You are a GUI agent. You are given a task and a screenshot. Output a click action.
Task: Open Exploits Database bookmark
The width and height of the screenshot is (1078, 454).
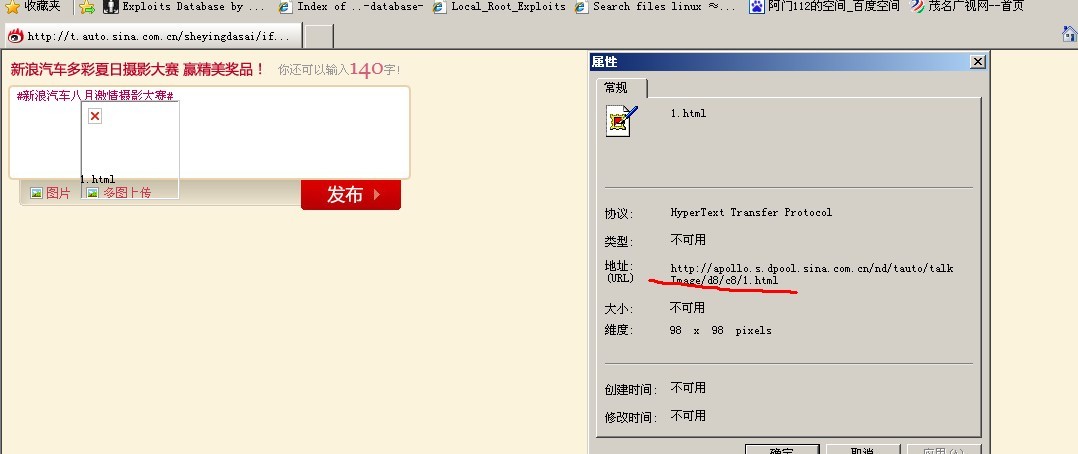coord(184,7)
